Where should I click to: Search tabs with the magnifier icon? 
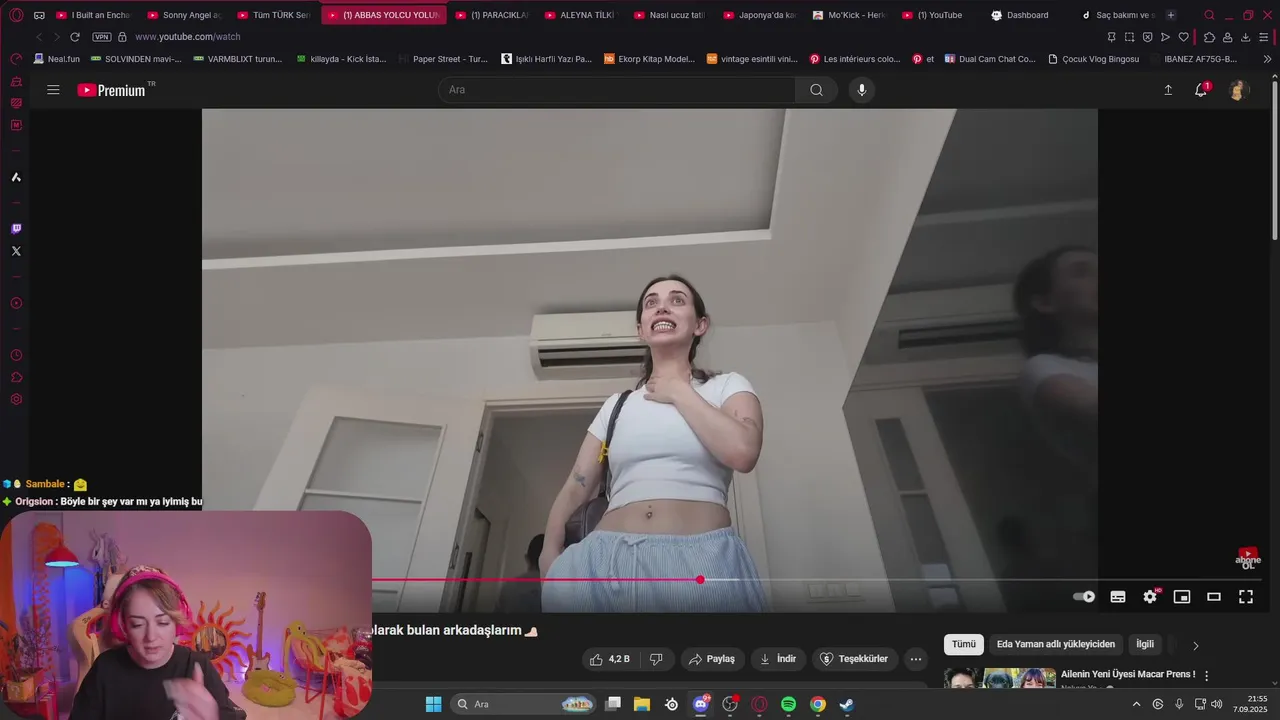pyautogui.click(x=1209, y=15)
